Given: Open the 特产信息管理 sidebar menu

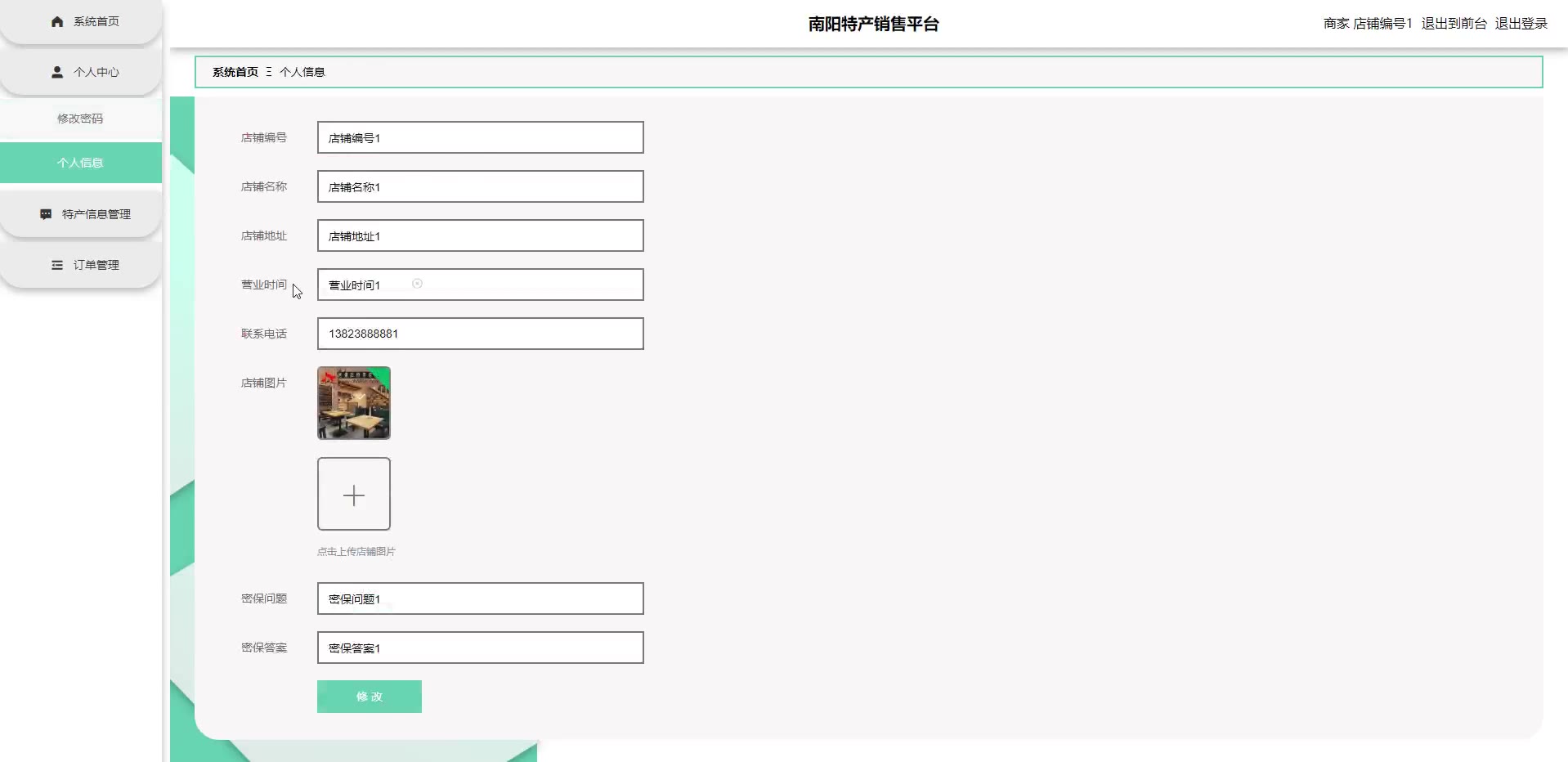Looking at the screenshot, I should click(81, 214).
